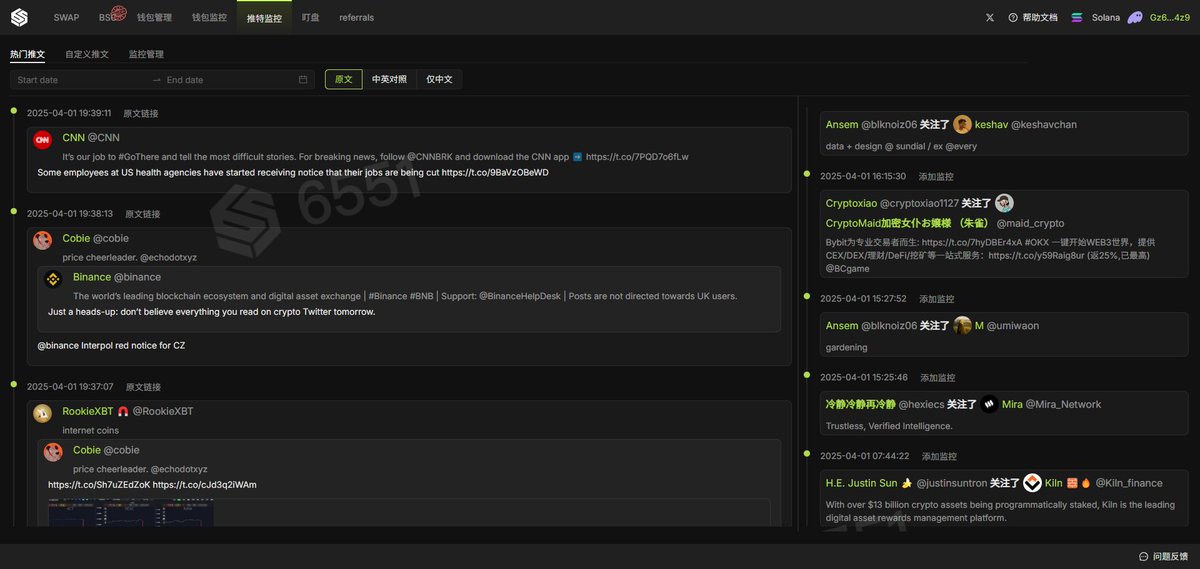The width and height of the screenshot is (1200, 569).
Task: Click 添加监控 for the 15:25:46 entry
Action: click(938, 377)
